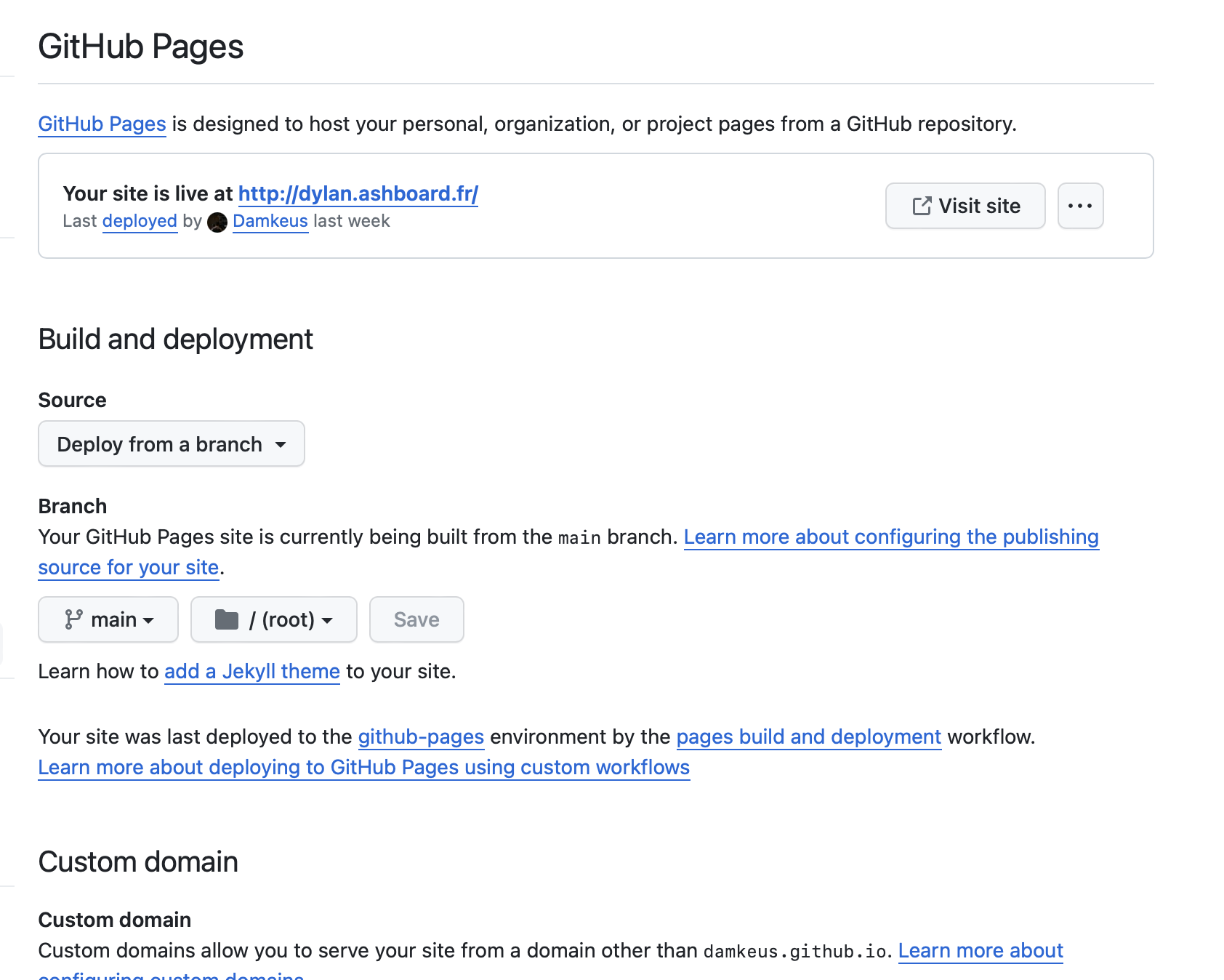The height and width of the screenshot is (980, 1224).
Task: Click the external link icon in Visit site
Action: [921, 206]
